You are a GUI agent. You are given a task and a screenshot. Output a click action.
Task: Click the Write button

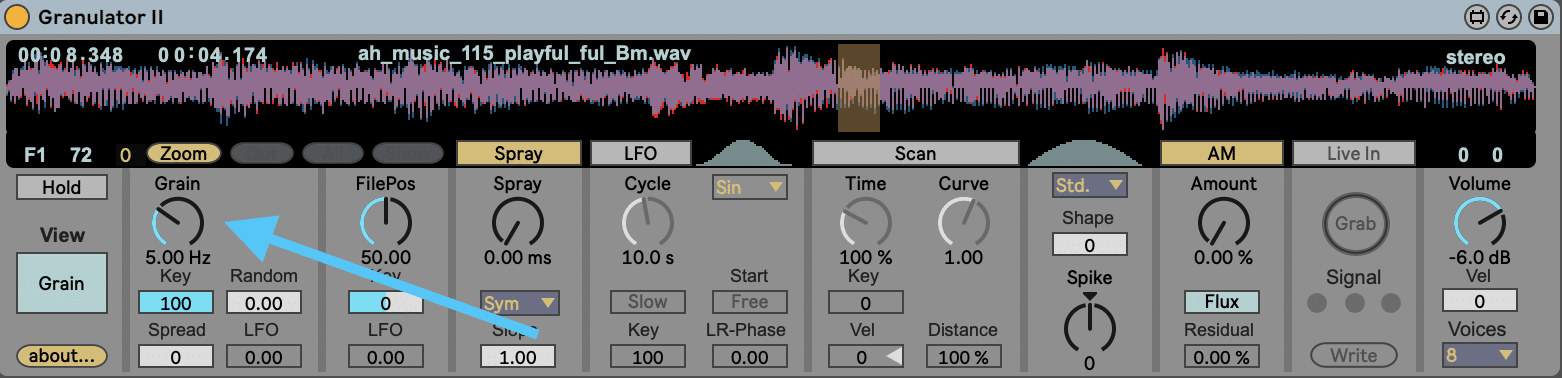[x=1354, y=355]
